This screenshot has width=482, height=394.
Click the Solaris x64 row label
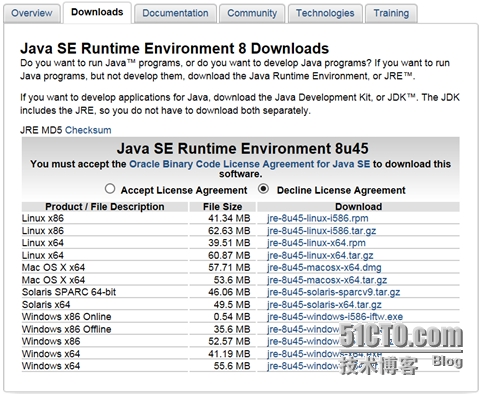pyautogui.click(x=46, y=305)
